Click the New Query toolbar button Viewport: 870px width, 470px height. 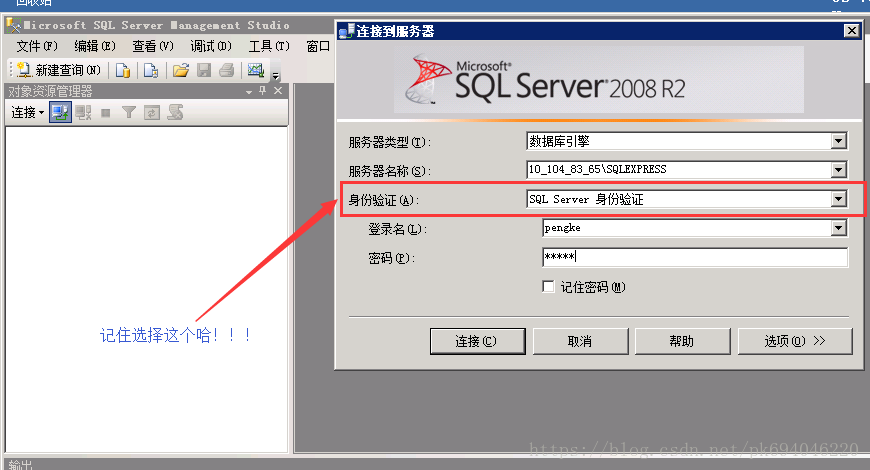(x=58, y=70)
